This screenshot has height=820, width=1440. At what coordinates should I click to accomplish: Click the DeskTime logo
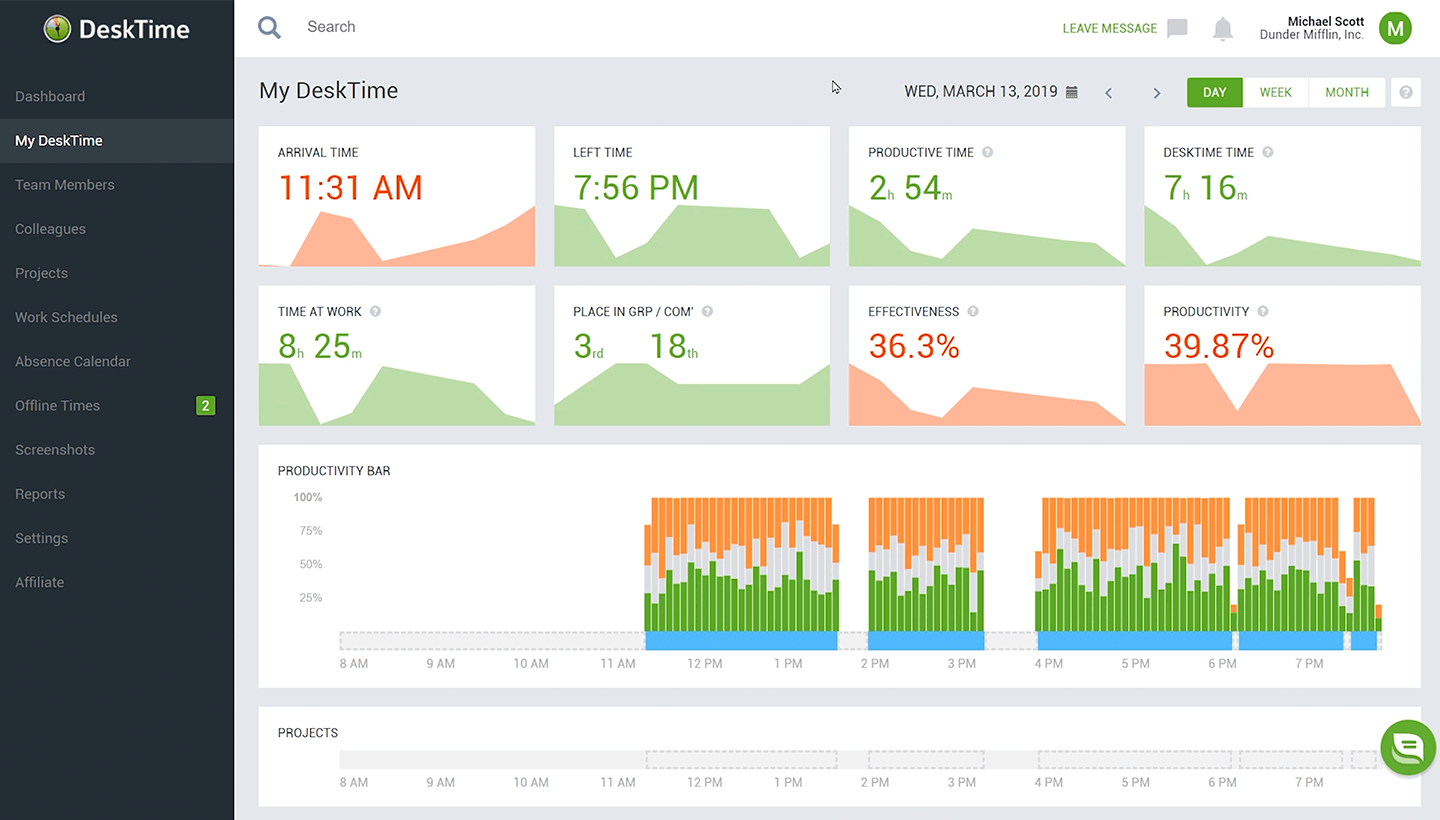click(x=115, y=30)
